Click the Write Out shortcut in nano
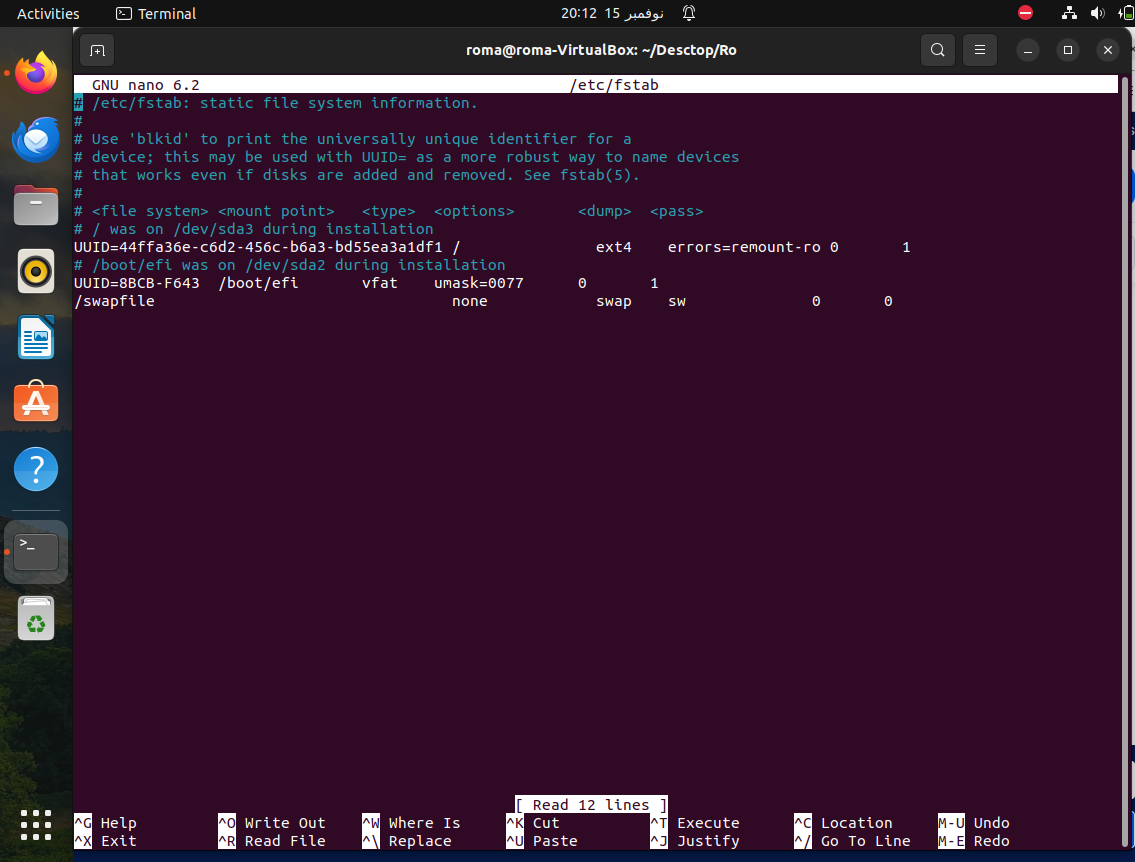 (271, 822)
